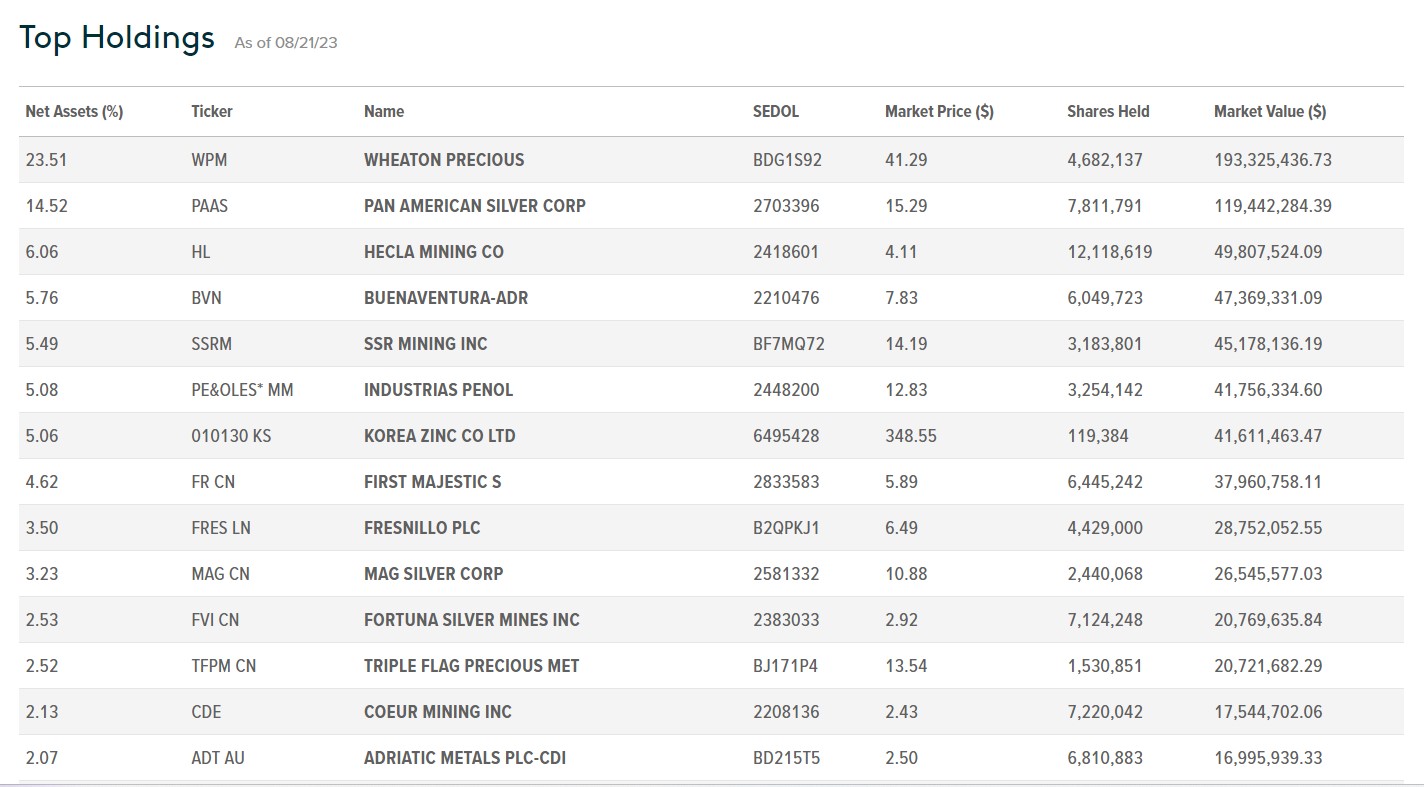Click ticker BVN

[x=207, y=298]
